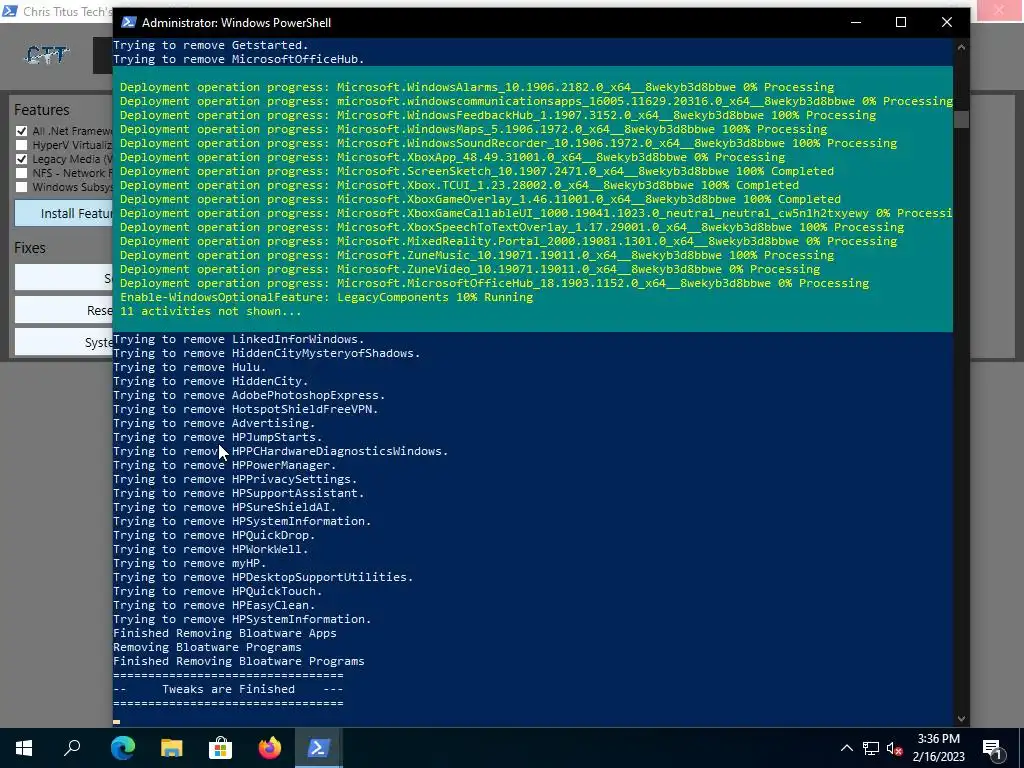The image size is (1024, 768).
Task: Open File Explorer from the taskbar
Action: [x=172, y=748]
